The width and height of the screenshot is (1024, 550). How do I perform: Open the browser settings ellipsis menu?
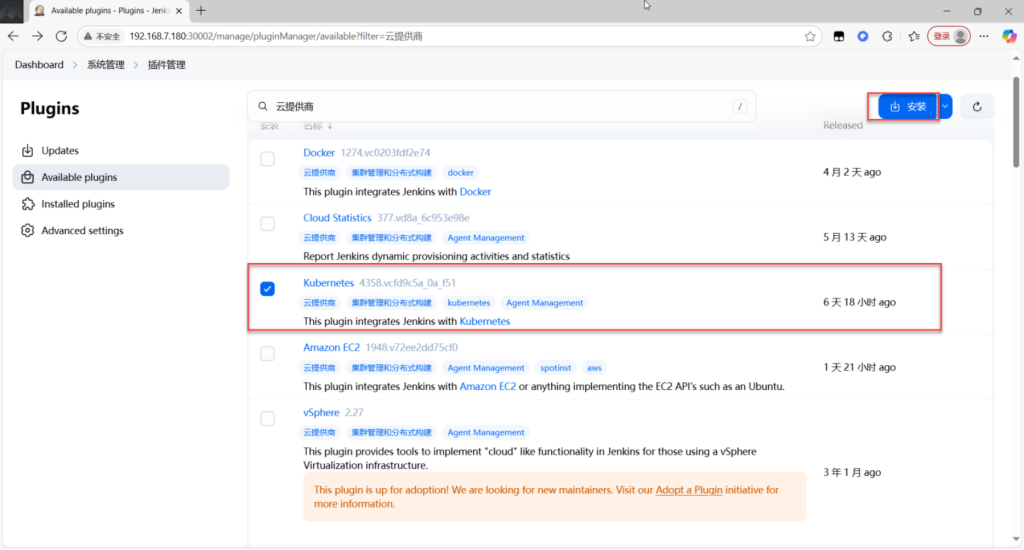[982, 36]
